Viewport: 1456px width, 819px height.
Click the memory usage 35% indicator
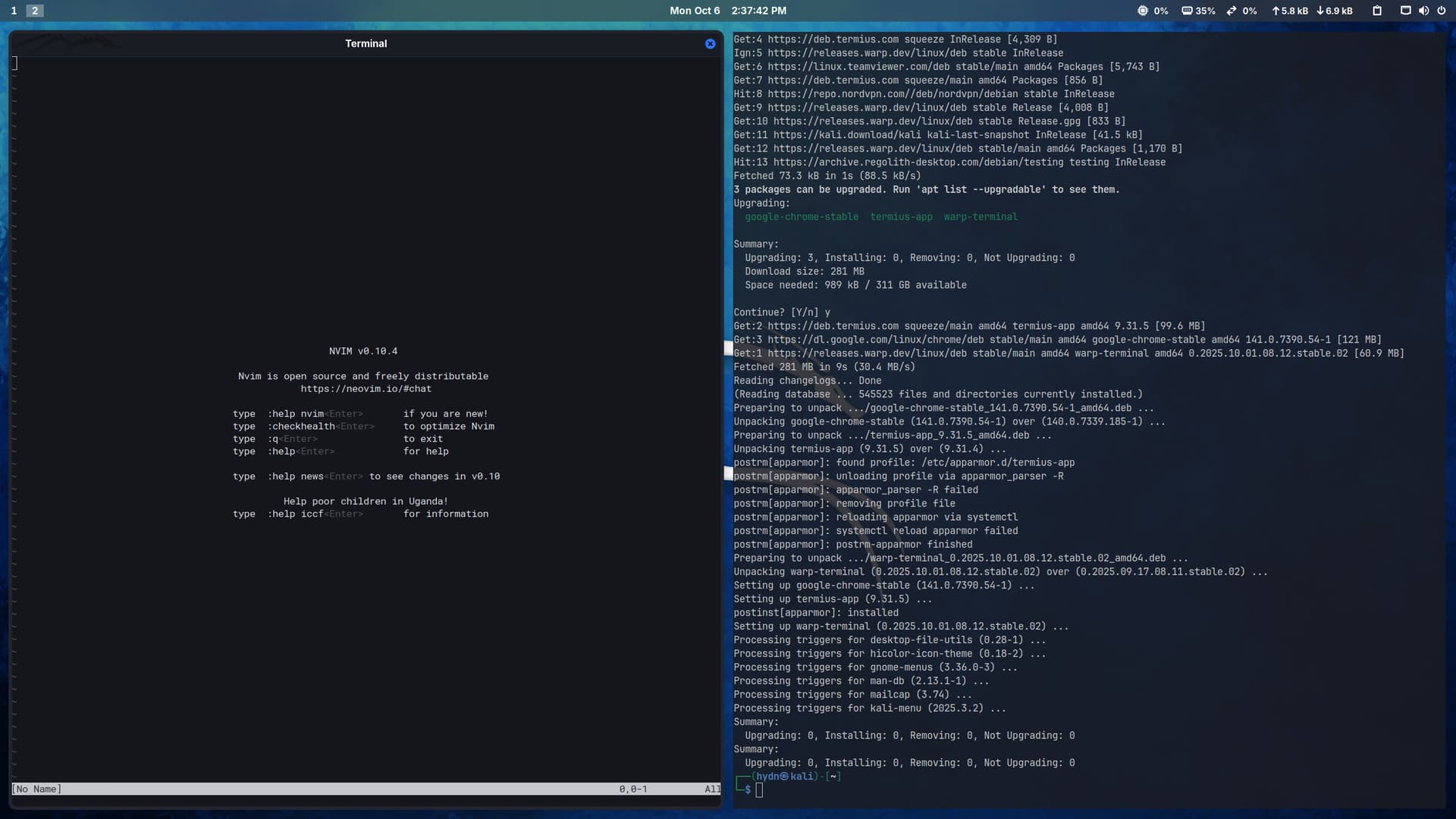(1198, 11)
